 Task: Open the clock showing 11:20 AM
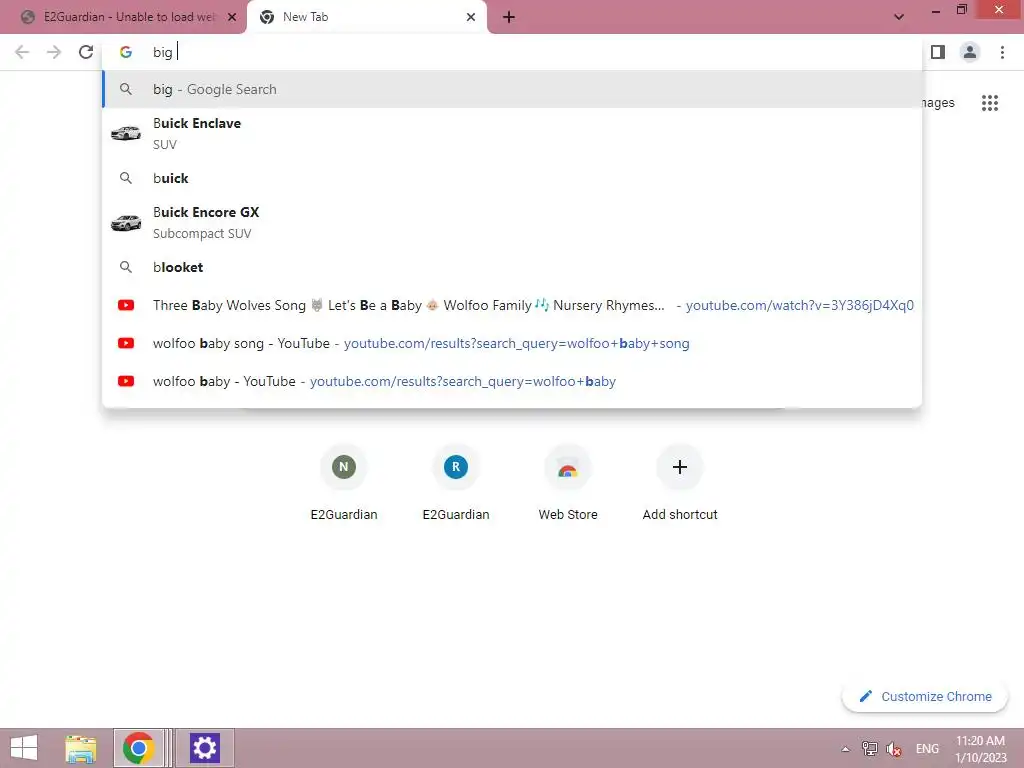[980, 748]
